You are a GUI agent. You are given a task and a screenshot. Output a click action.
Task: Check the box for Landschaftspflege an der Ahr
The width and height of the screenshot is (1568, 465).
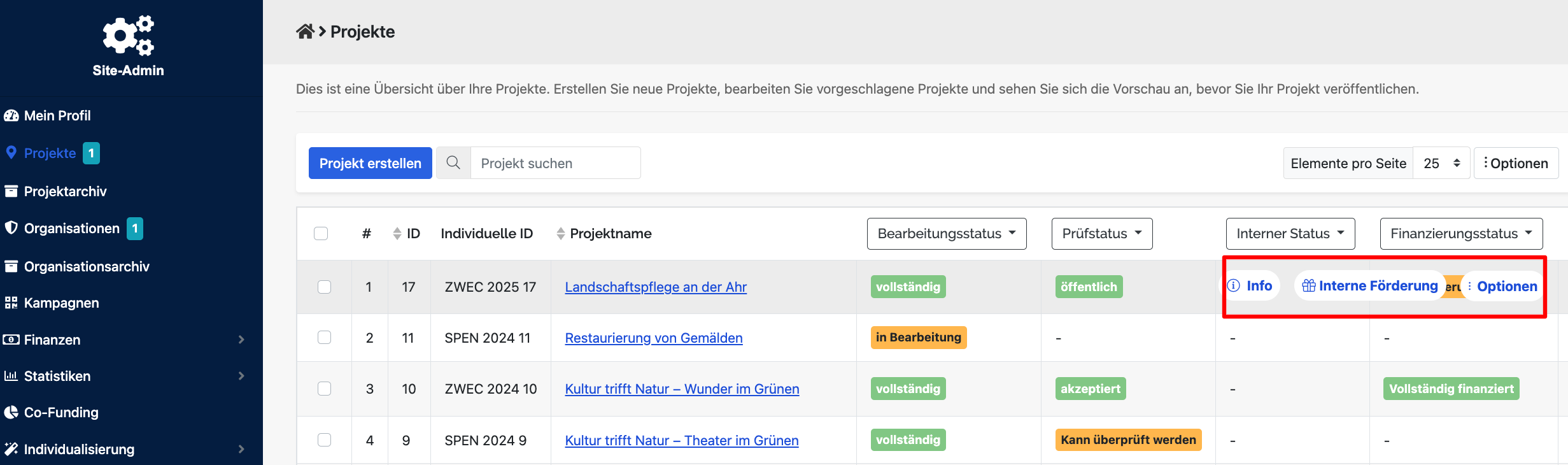pos(325,287)
